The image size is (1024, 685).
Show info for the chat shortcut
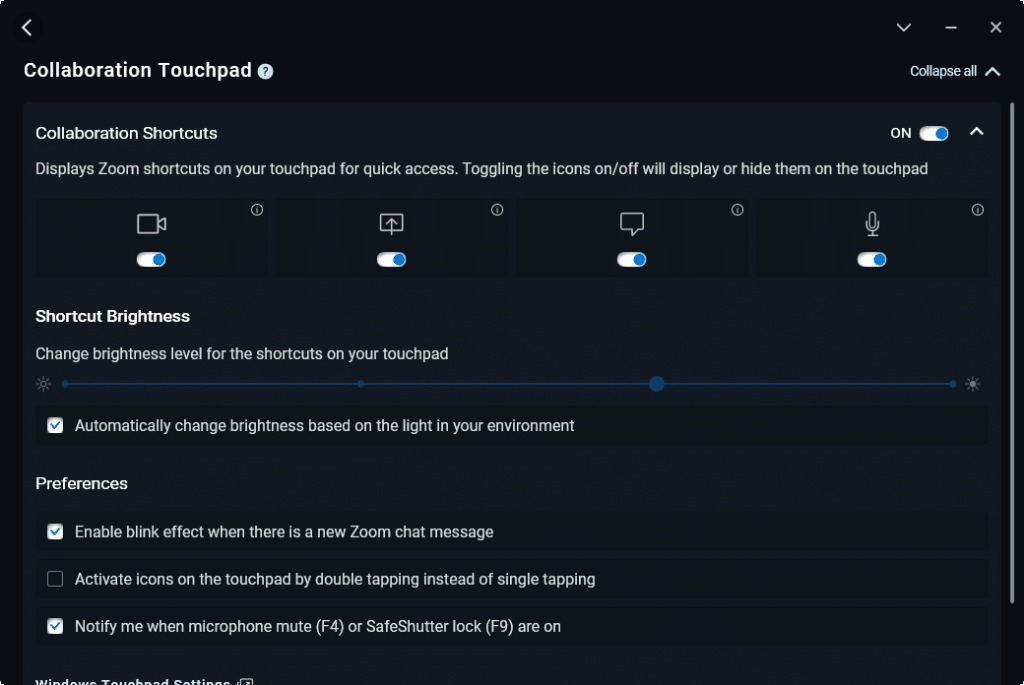tap(737, 210)
